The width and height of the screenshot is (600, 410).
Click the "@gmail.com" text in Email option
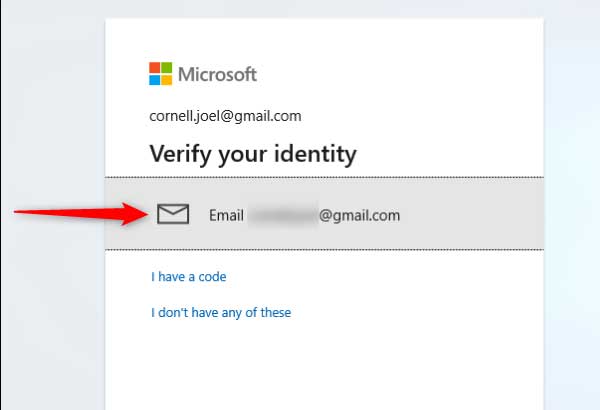click(359, 216)
